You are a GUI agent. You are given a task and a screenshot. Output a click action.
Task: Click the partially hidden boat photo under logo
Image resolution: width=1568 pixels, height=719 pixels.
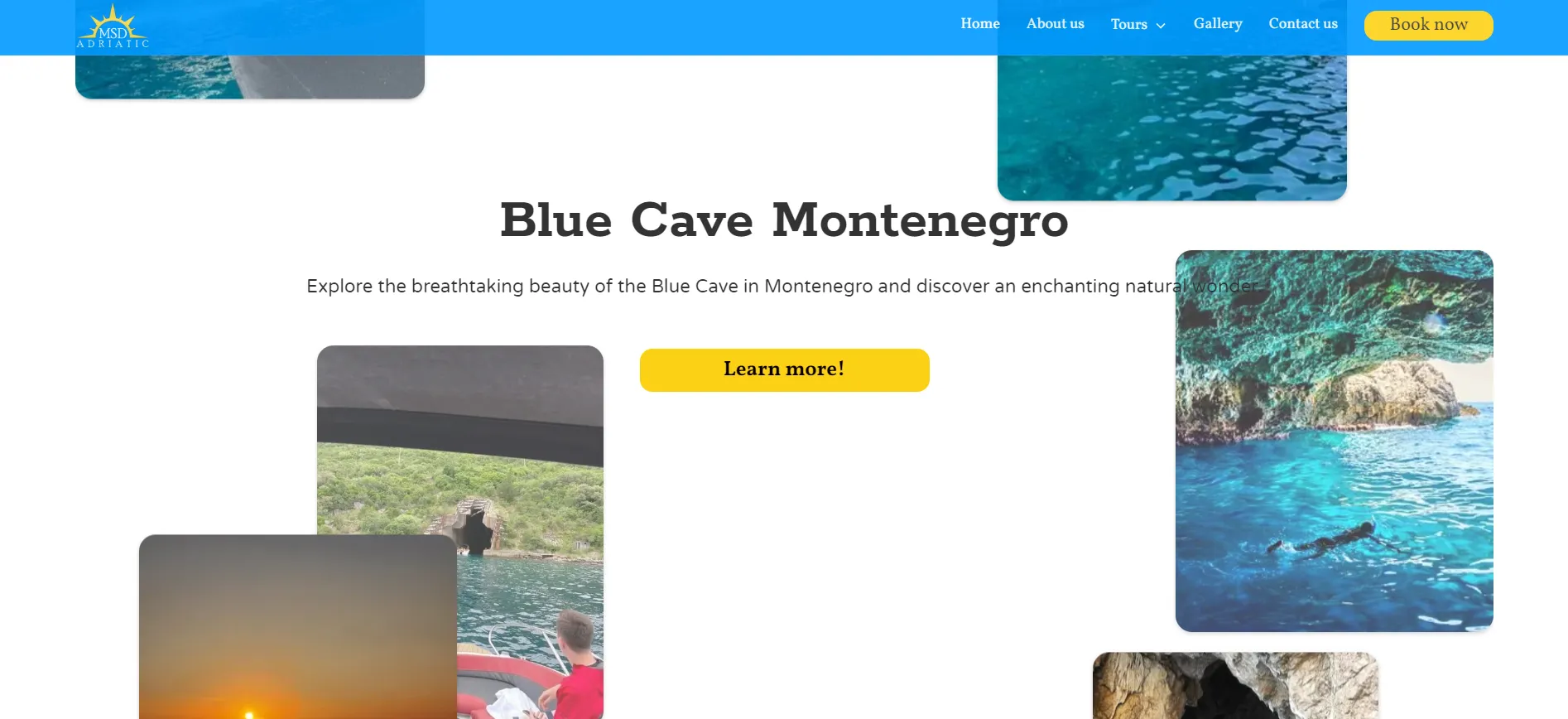tap(249, 76)
